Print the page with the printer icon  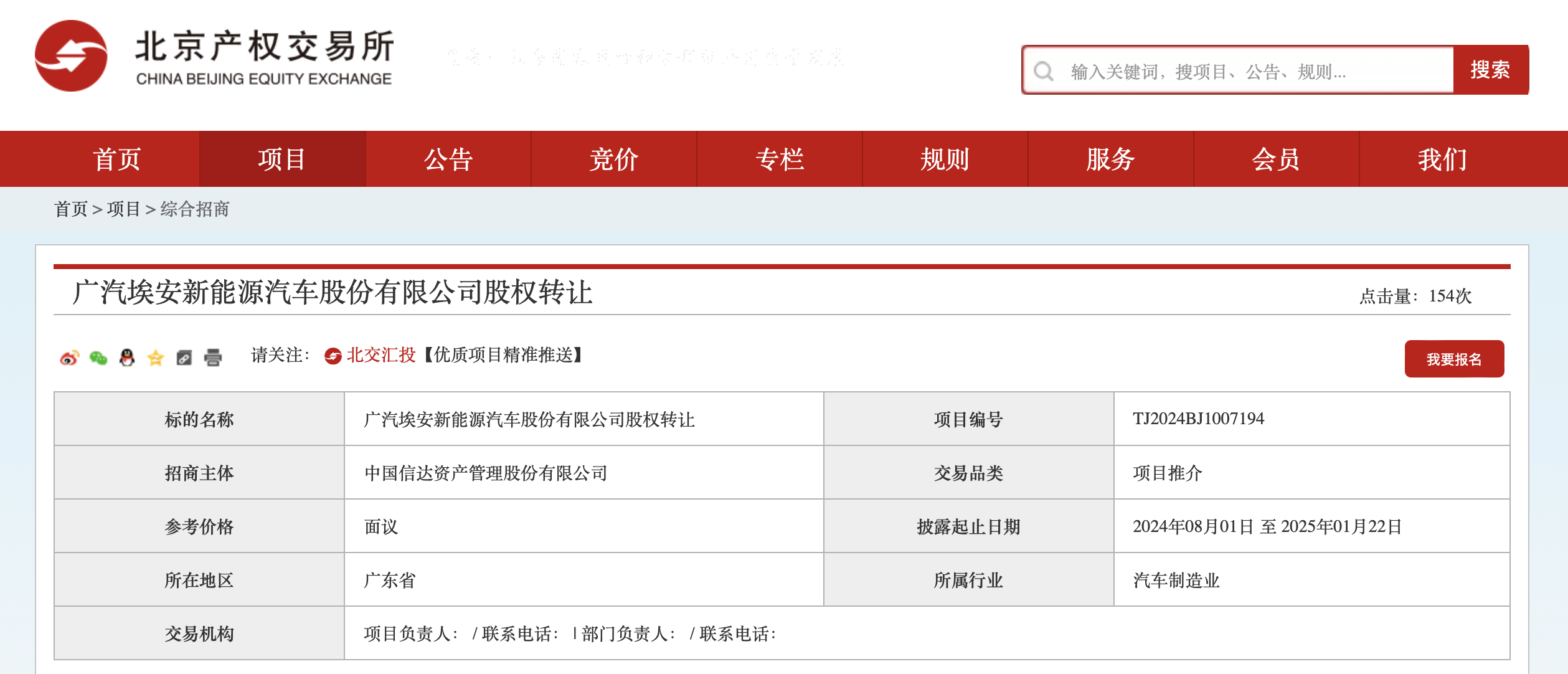[x=213, y=358]
